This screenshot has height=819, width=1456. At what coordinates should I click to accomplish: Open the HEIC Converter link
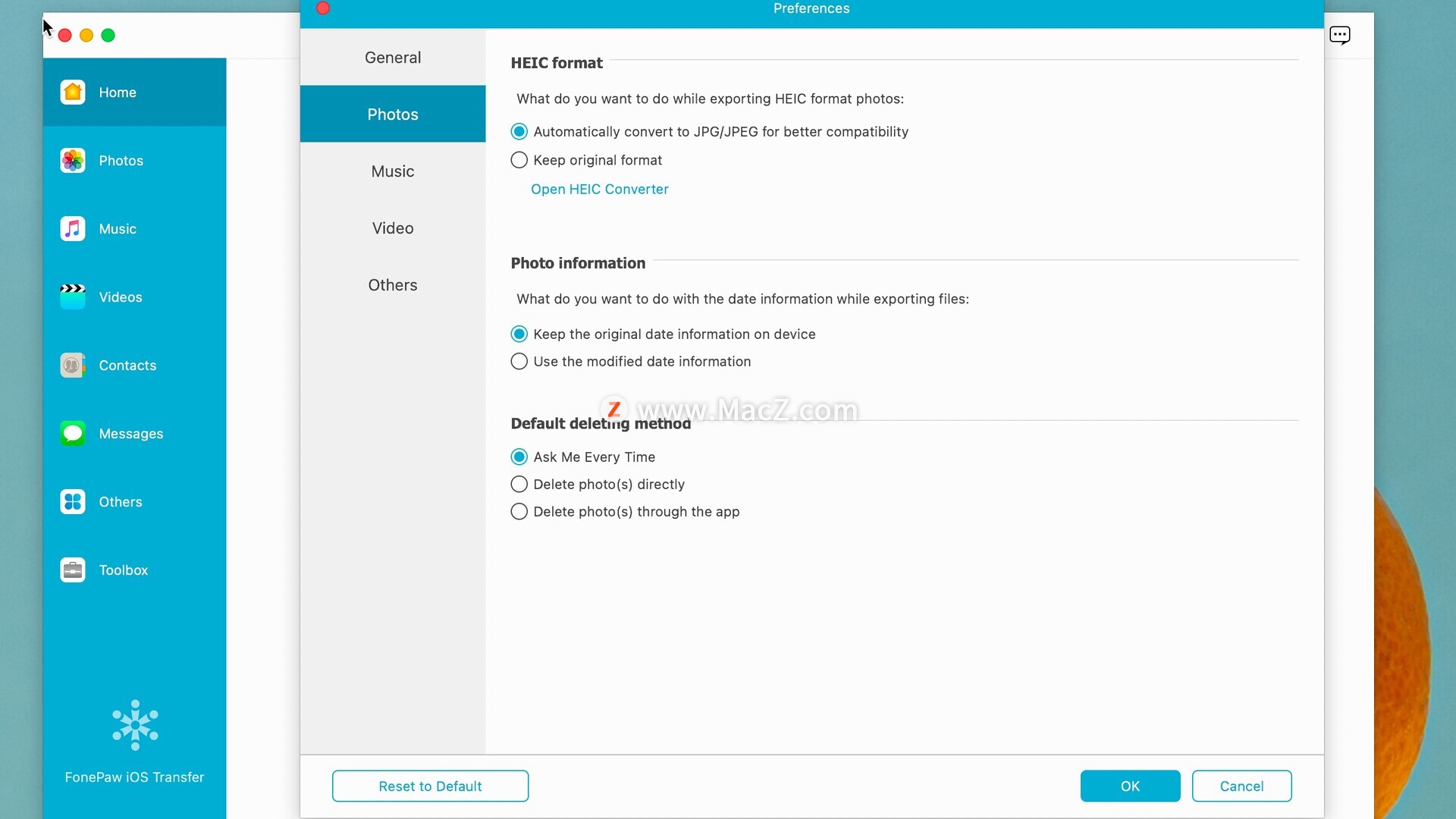pos(599,190)
